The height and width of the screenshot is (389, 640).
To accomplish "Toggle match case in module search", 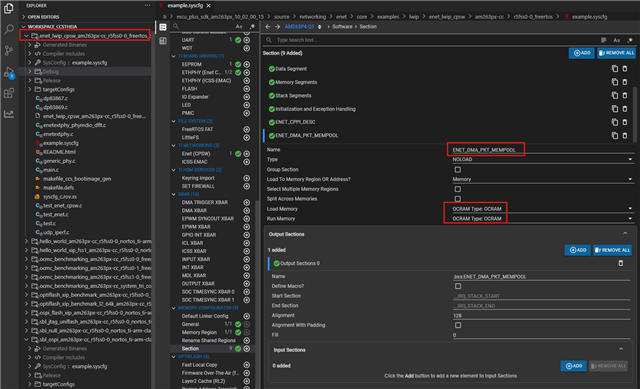I will 239,27.
